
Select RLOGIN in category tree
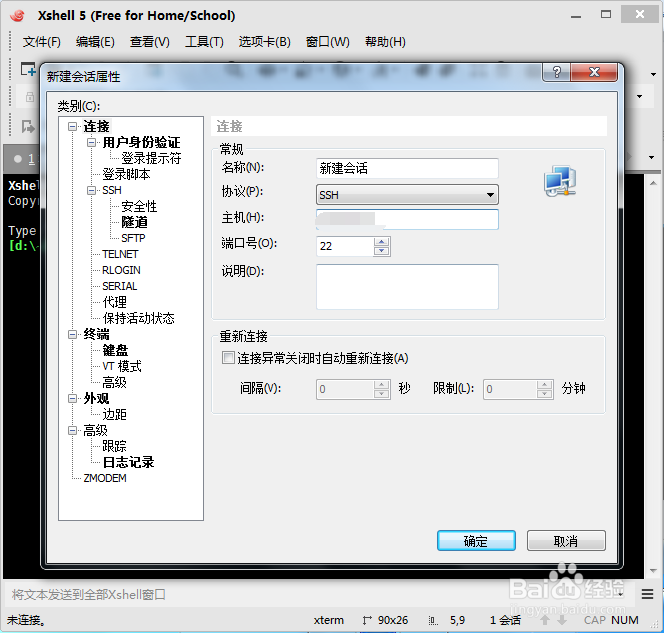pyautogui.click(x=121, y=270)
